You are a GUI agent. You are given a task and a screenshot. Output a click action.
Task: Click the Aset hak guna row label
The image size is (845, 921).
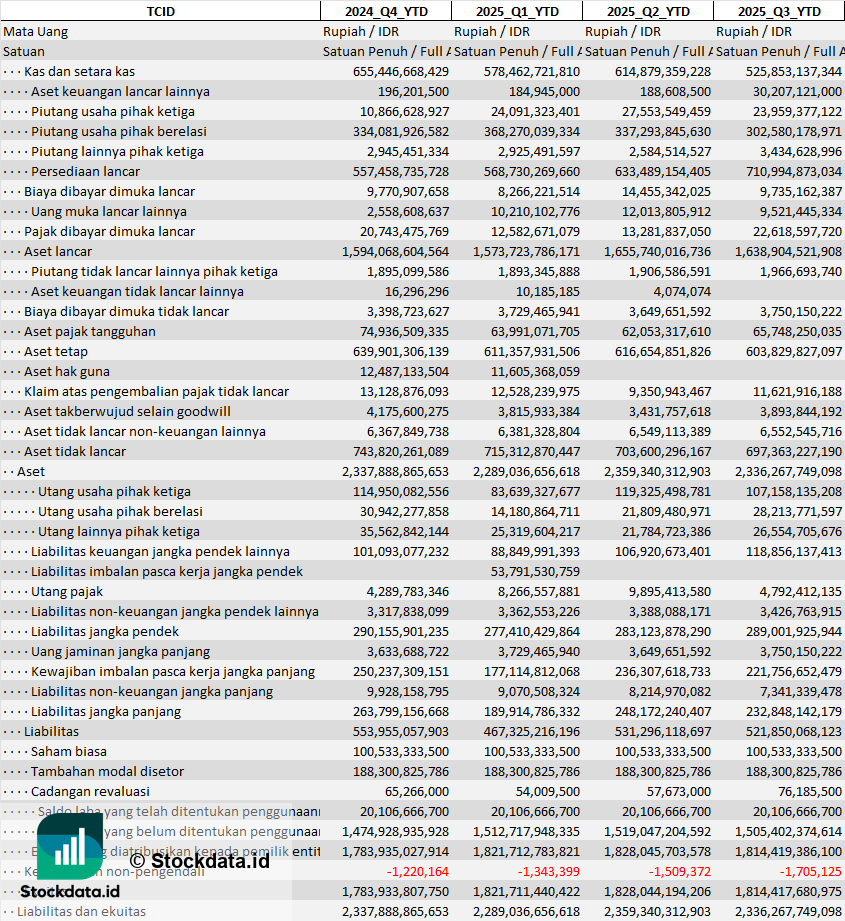[67, 371]
